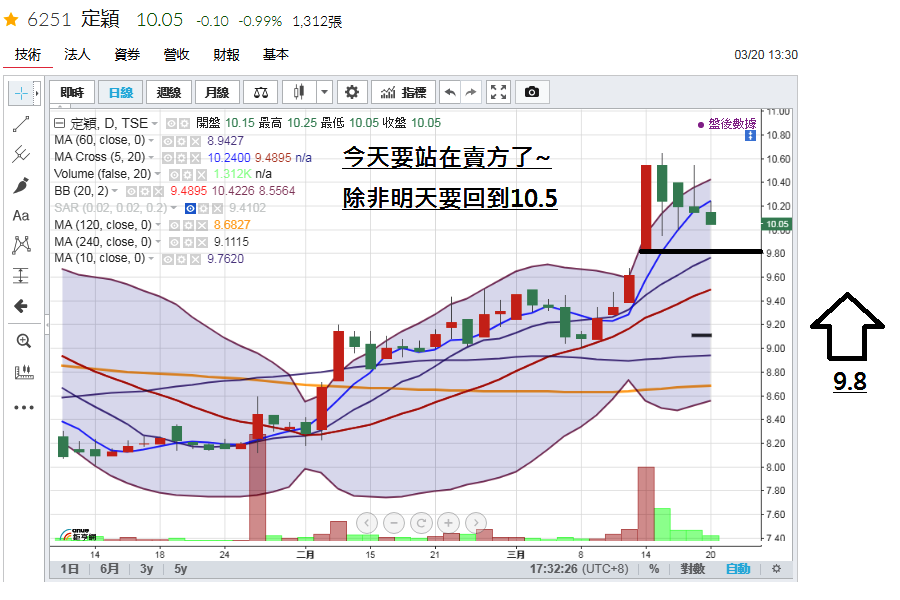Viewport: 900px width, 600px height.
Task: Open the 指標 indicators dialog
Action: (404, 92)
